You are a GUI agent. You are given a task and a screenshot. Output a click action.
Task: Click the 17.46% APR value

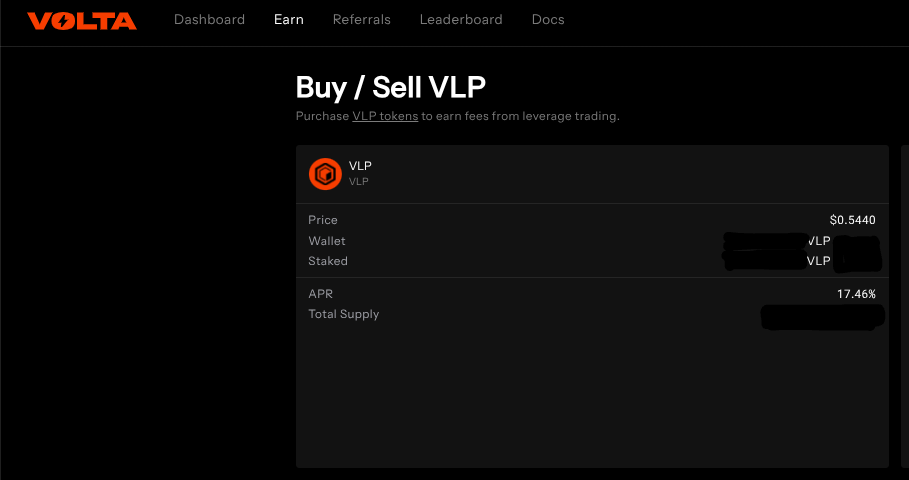tap(856, 294)
